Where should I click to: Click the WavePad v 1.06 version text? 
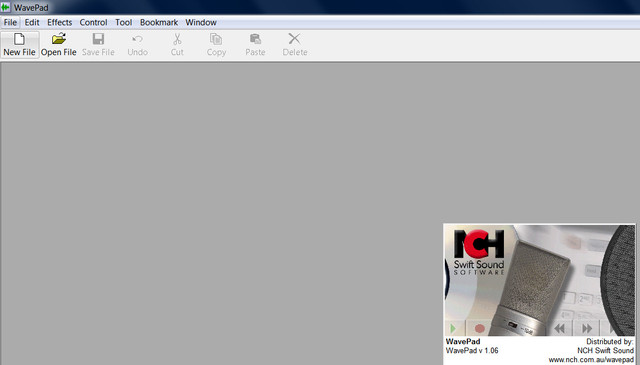(x=472, y=351)
